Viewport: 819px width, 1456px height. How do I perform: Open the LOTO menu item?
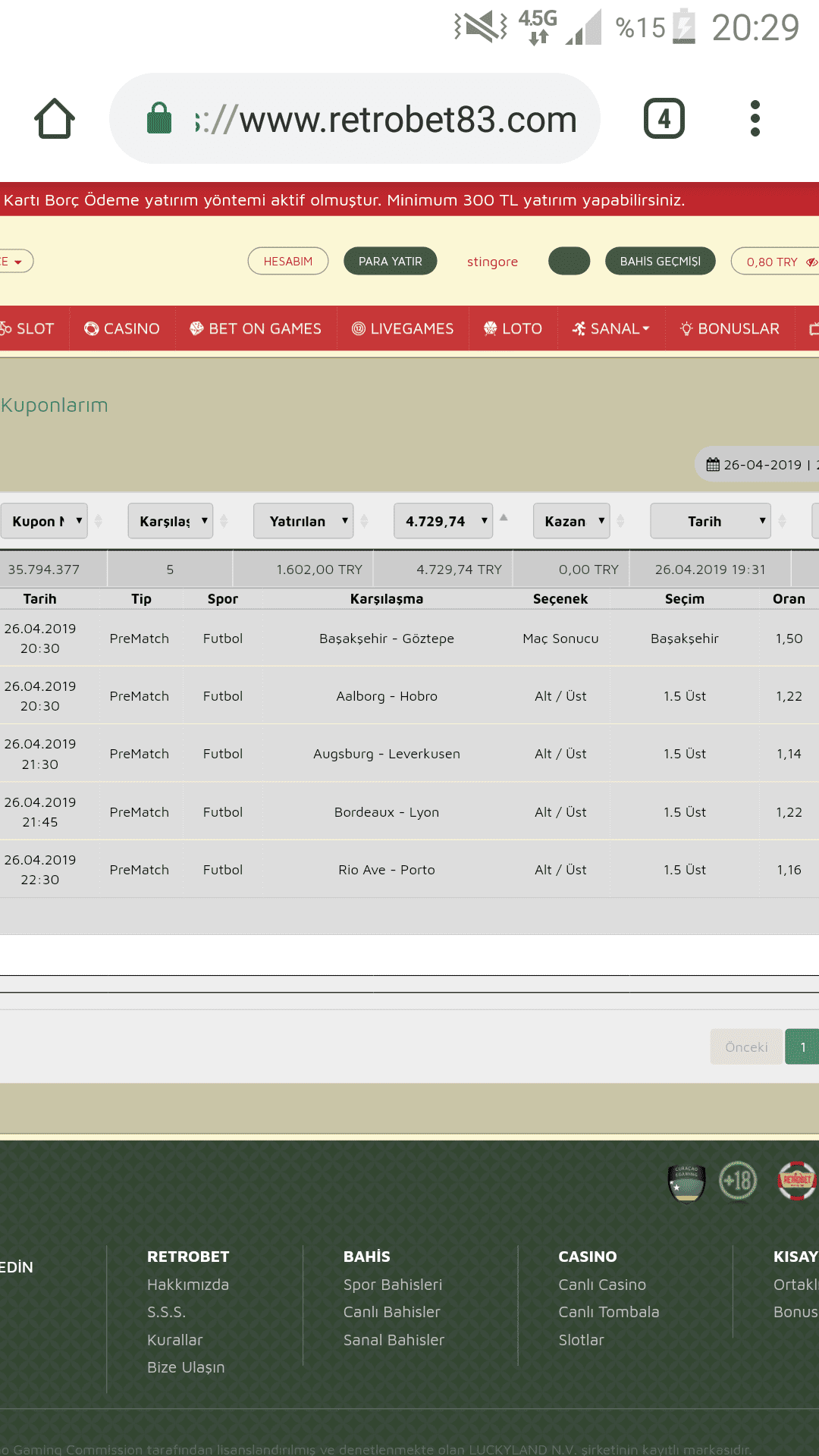(x=513, y=328)
